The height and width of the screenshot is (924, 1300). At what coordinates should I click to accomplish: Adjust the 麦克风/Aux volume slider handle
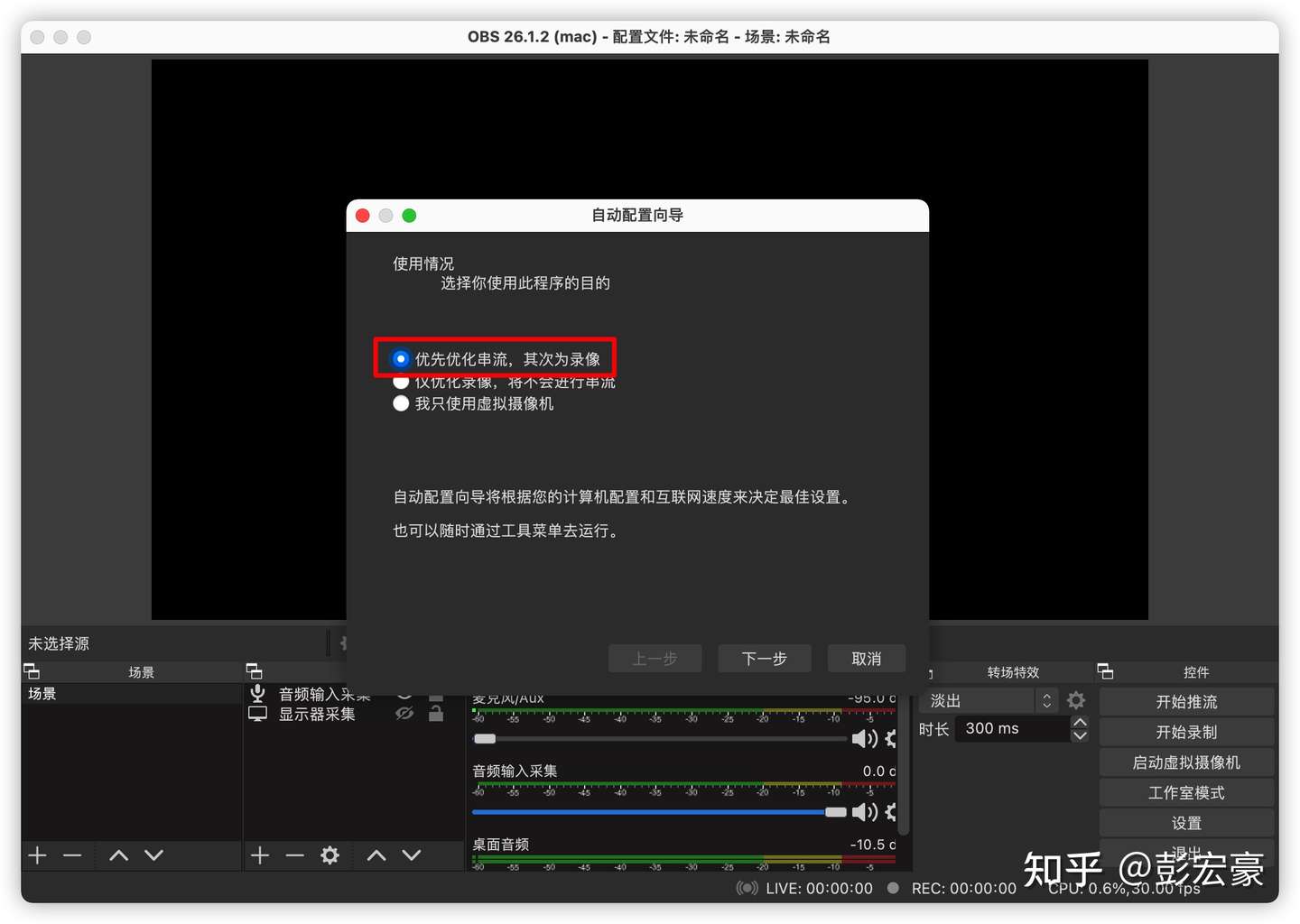(x=485, y=739)
